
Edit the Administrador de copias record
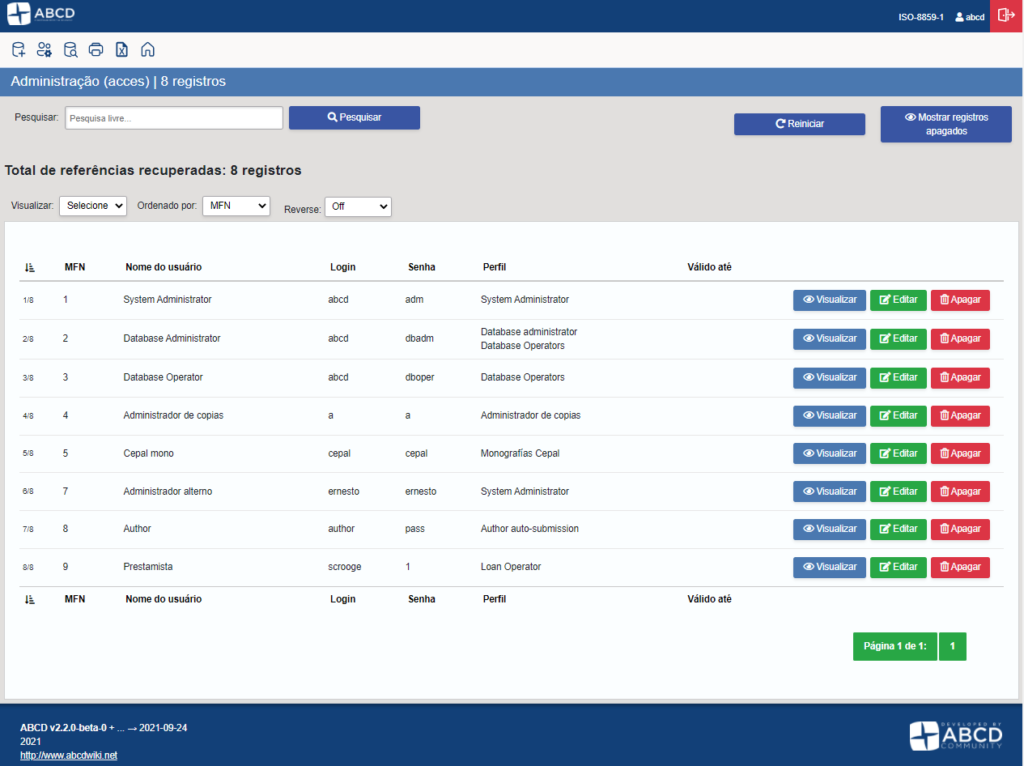coord(898,415)
